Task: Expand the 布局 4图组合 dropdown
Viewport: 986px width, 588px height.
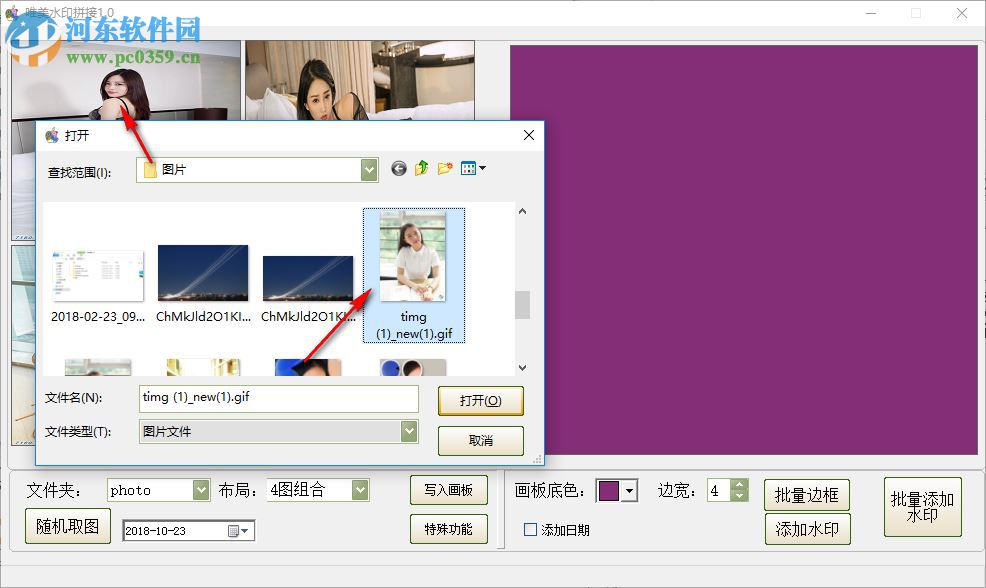Action: coord(360,490)
